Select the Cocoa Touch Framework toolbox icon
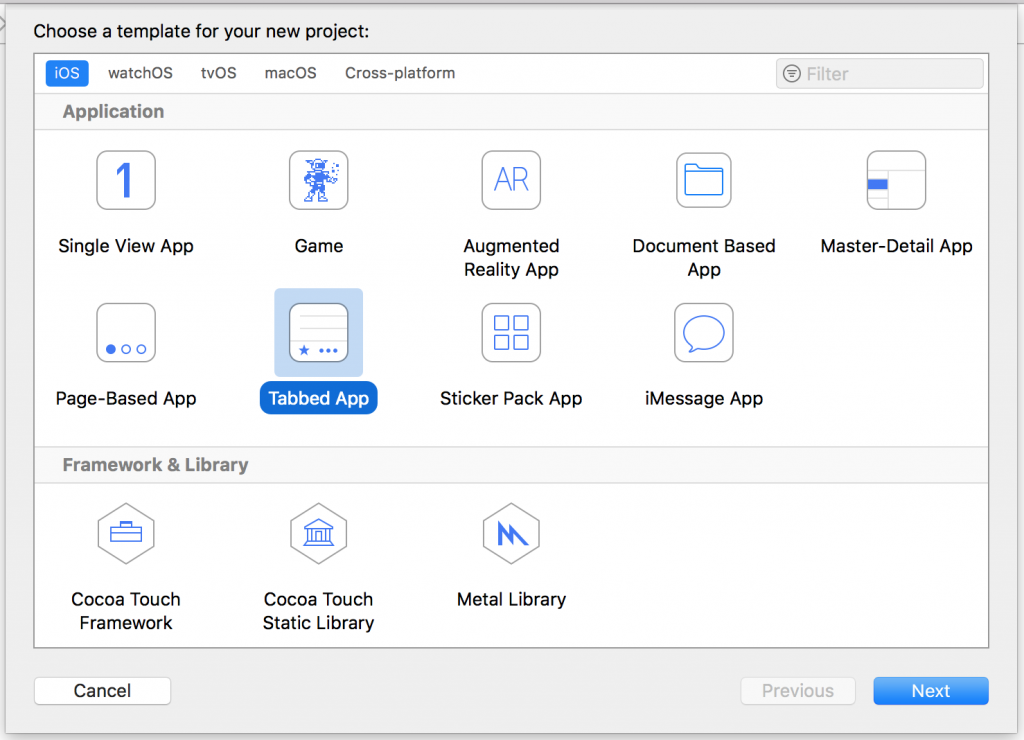The height and width of the screenshot is (740, 1024). [126, 534]
